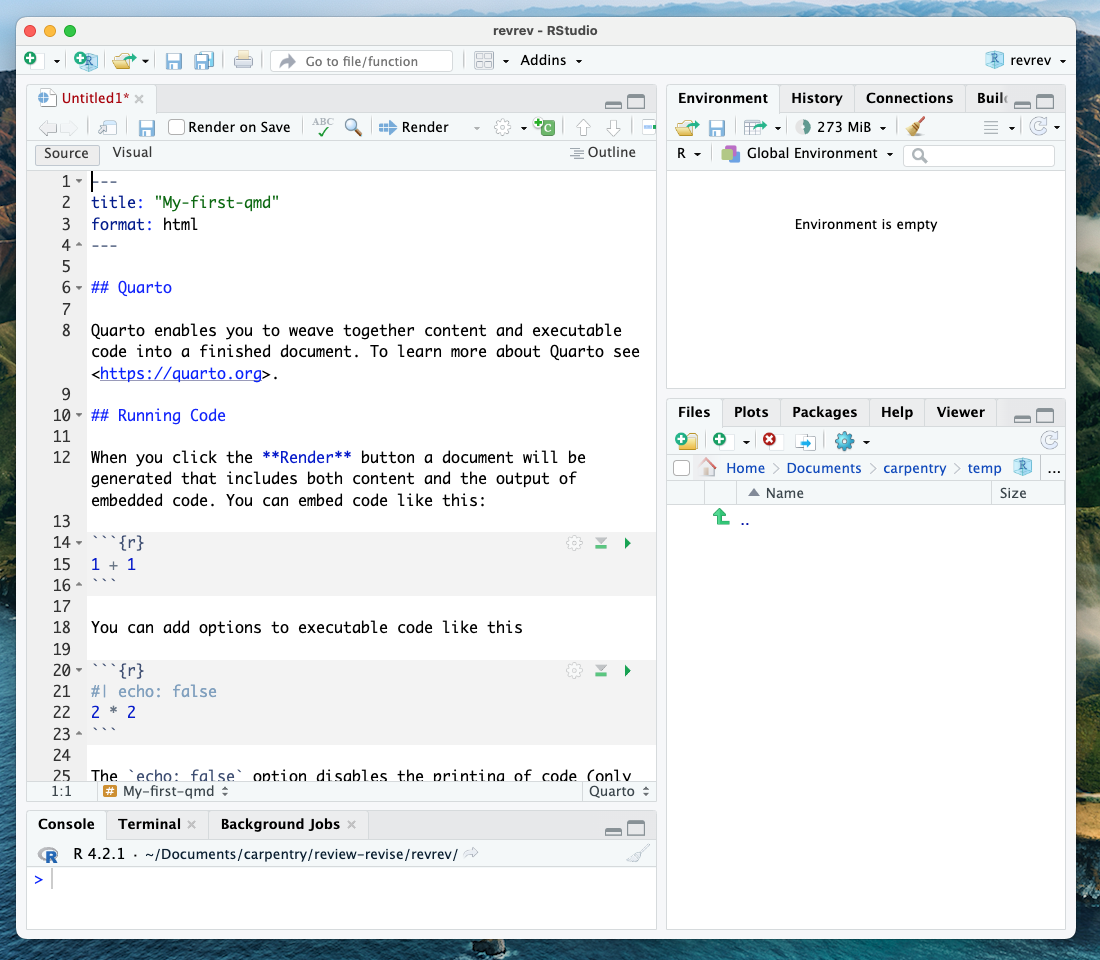Expand Global Environment dropdown
The width and height of the screenshot is (1100, 960).
click(807, 153)
